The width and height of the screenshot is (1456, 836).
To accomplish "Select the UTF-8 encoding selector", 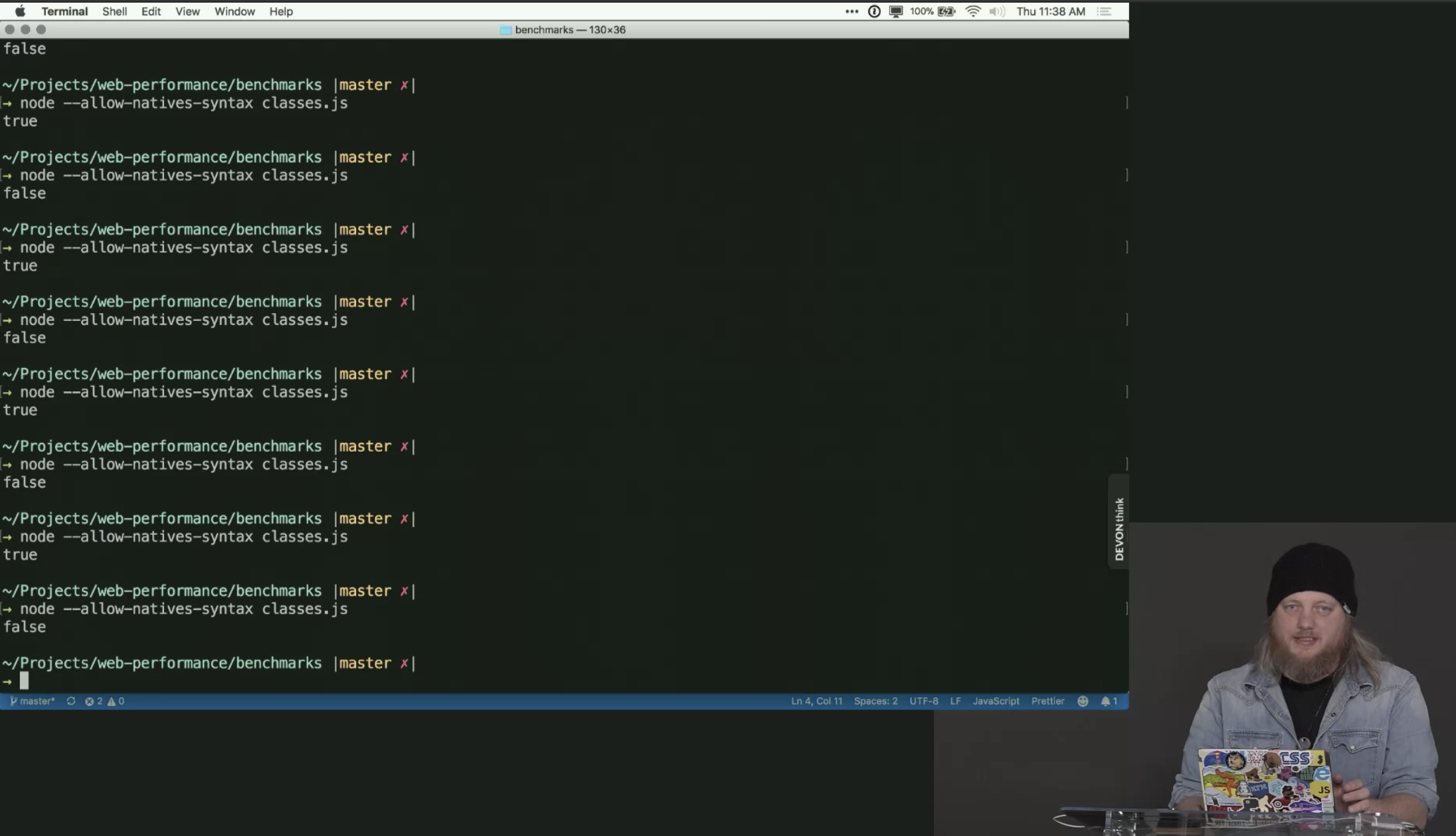I will click(x=924, y=701).
